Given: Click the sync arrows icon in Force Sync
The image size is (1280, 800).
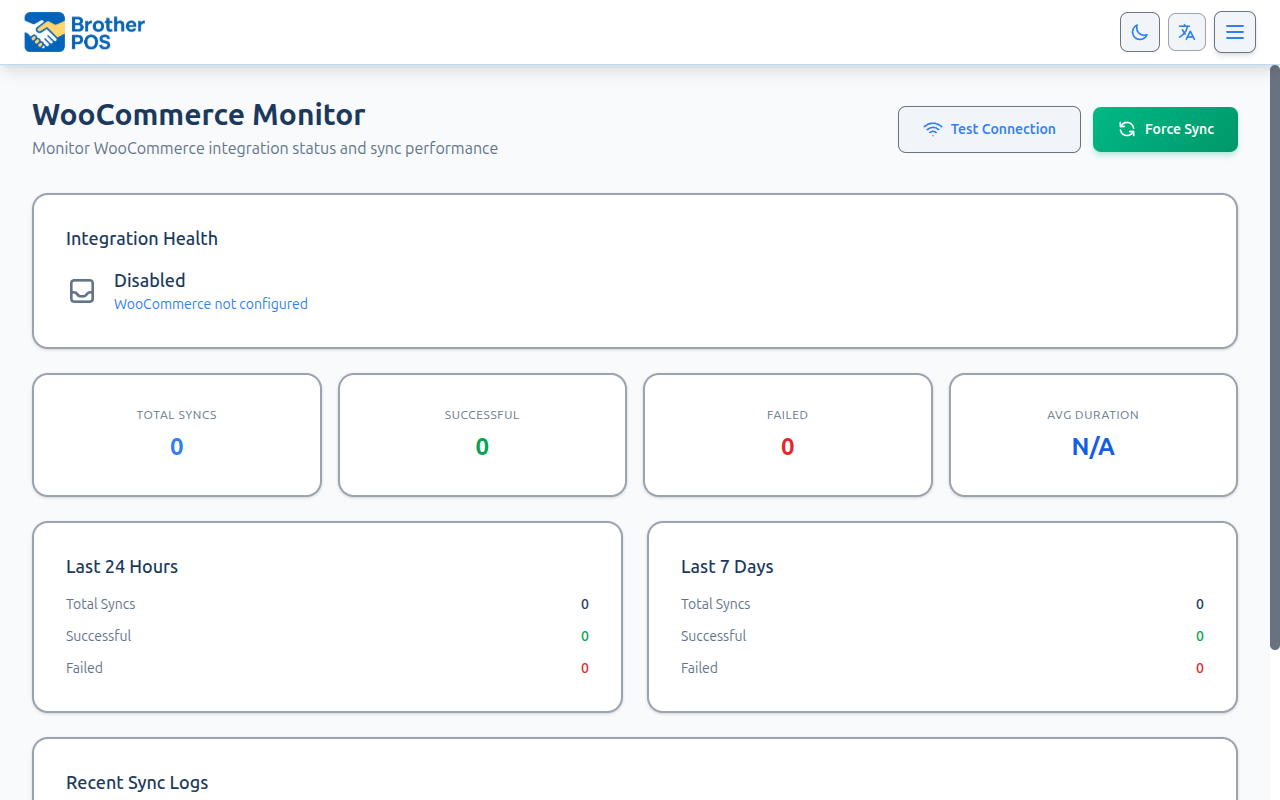Looking at the screenshot, I should tap(1127, 129).
